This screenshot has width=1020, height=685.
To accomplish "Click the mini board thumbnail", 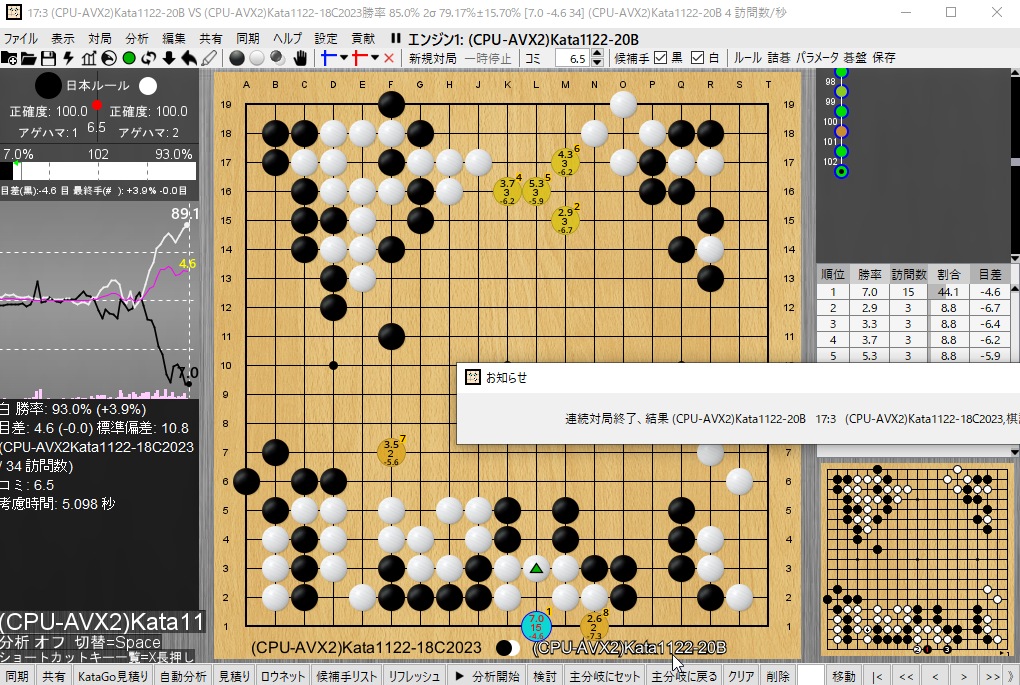I will 917,559.
